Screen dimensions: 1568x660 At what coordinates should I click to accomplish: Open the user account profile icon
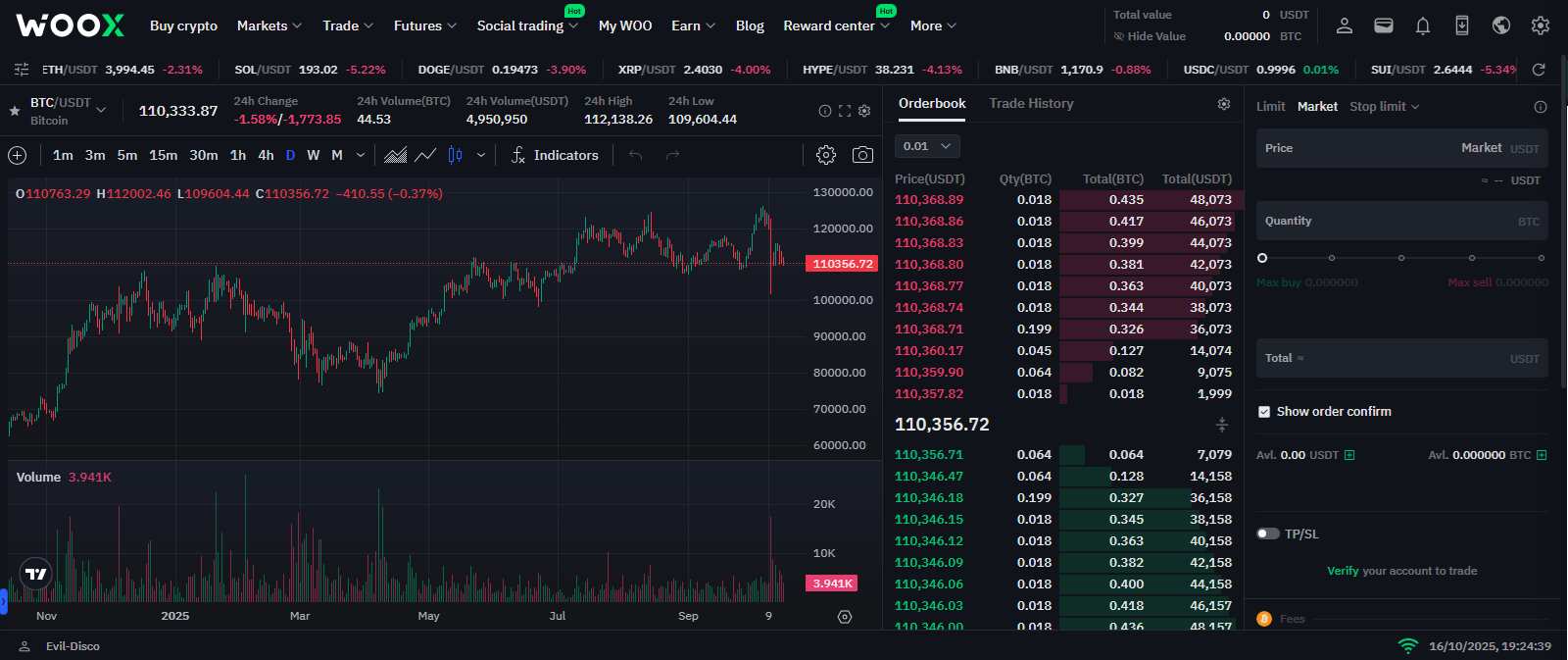1345,25
